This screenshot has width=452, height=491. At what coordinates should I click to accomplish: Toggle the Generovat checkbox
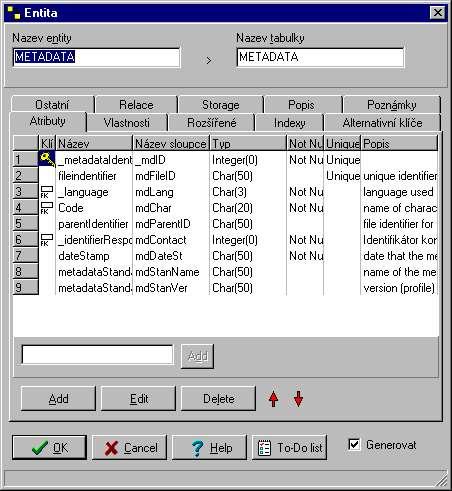(x=354, y=445)
